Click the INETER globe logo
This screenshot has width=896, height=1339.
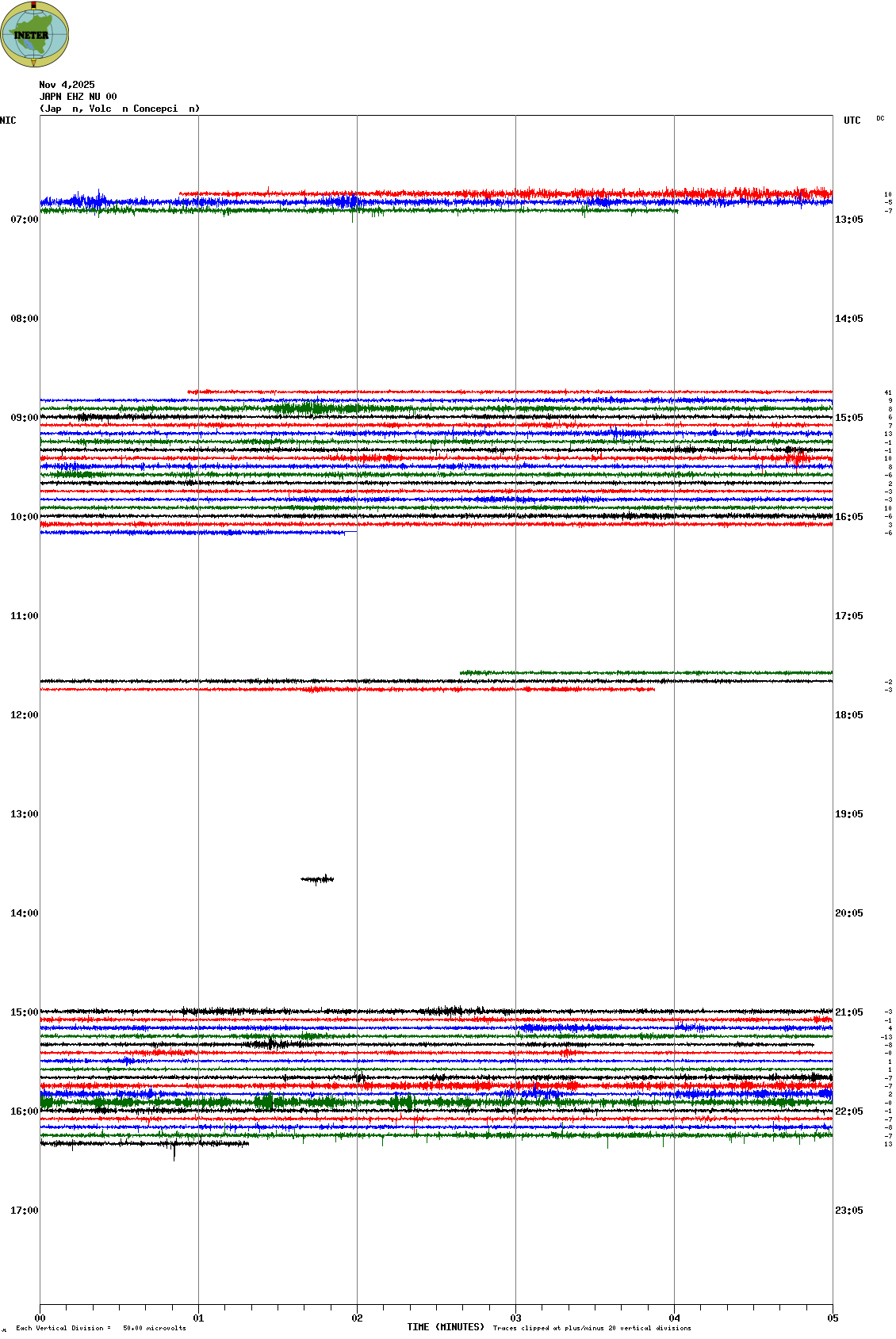coord(35,34)
